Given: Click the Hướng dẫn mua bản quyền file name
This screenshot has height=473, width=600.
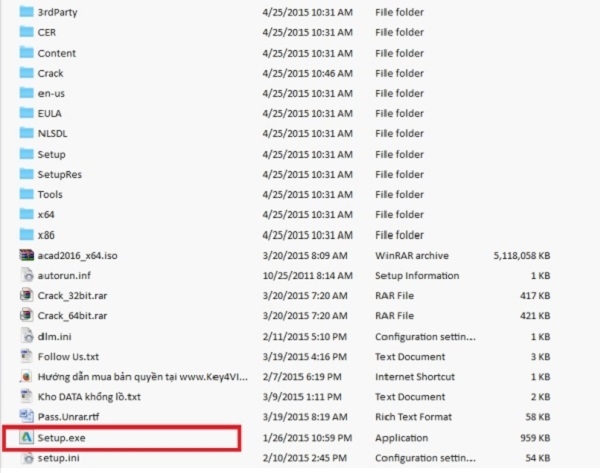Looking at the screenshot, I should pos(143,377).
